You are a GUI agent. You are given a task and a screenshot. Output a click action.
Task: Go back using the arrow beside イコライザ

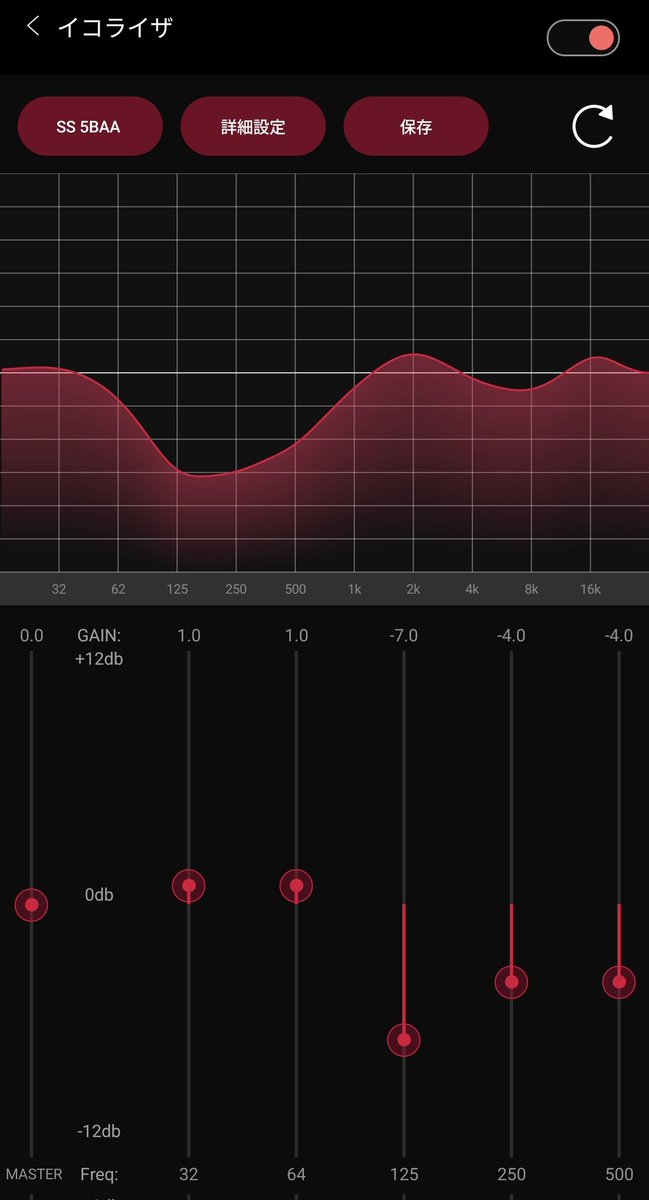click(x=33, y=26)
